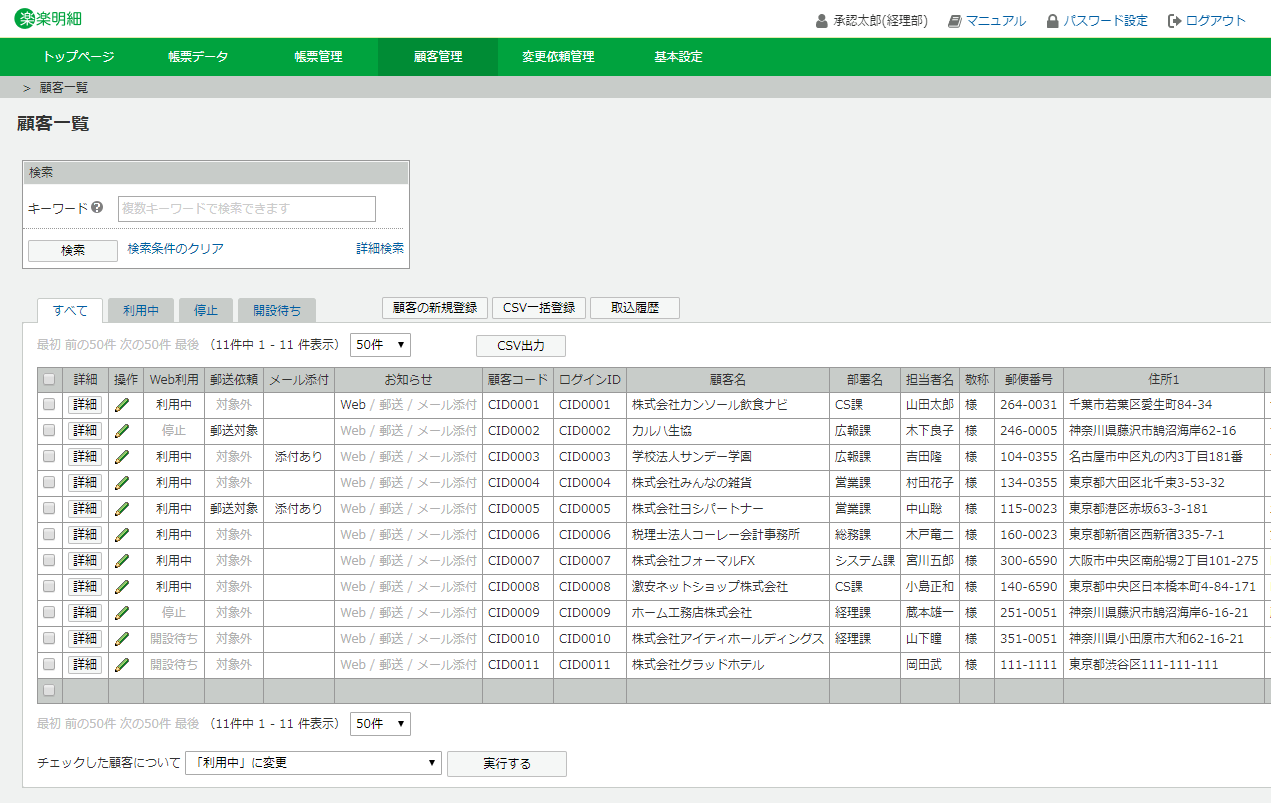Open 取込履歴 button
This screenshot has width=1271, height=803.
pyautogui.click(x=635, y=308)
